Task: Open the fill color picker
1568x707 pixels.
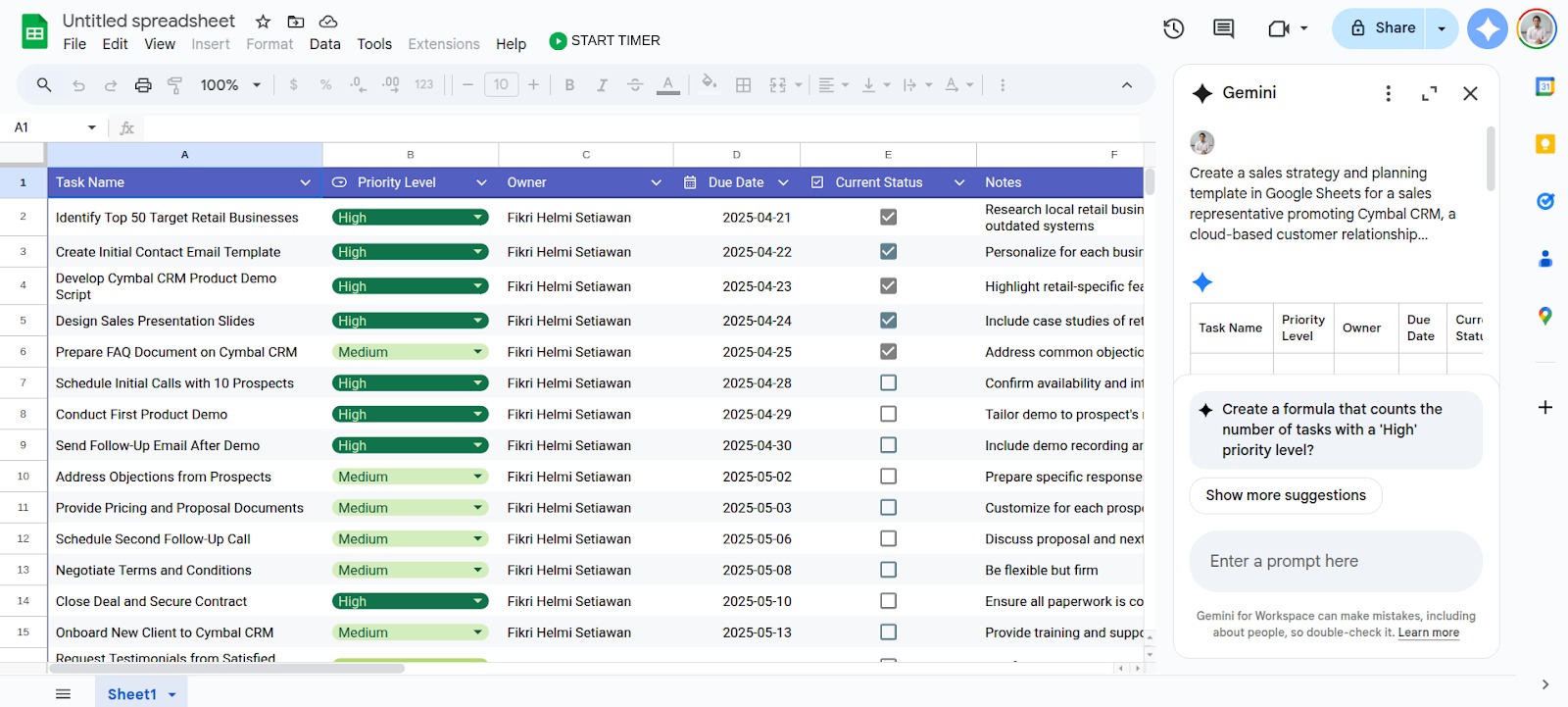Action: click(709, 83)
